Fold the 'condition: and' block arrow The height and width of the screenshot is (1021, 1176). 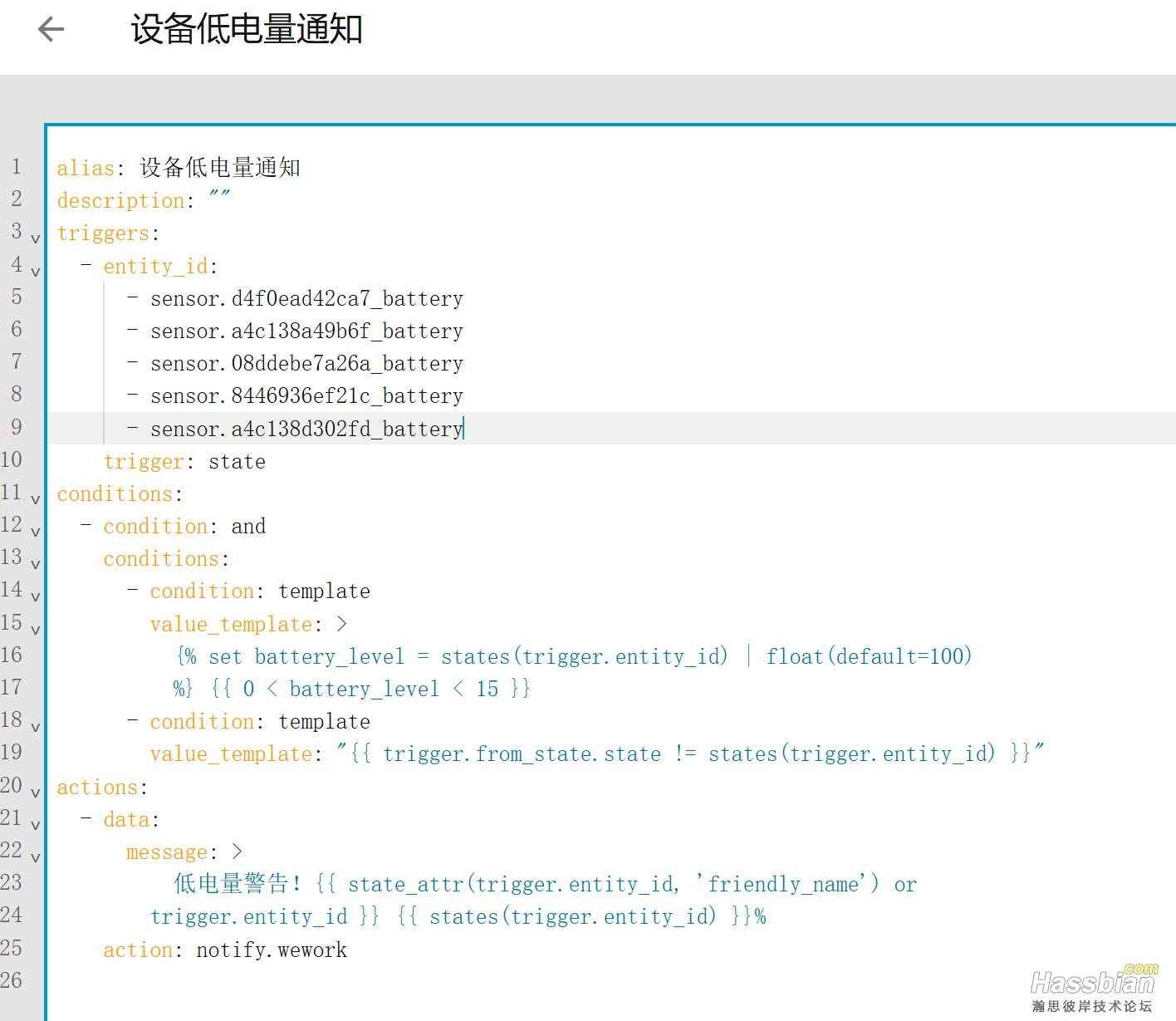pyautogui.click(x=35, y=532)
